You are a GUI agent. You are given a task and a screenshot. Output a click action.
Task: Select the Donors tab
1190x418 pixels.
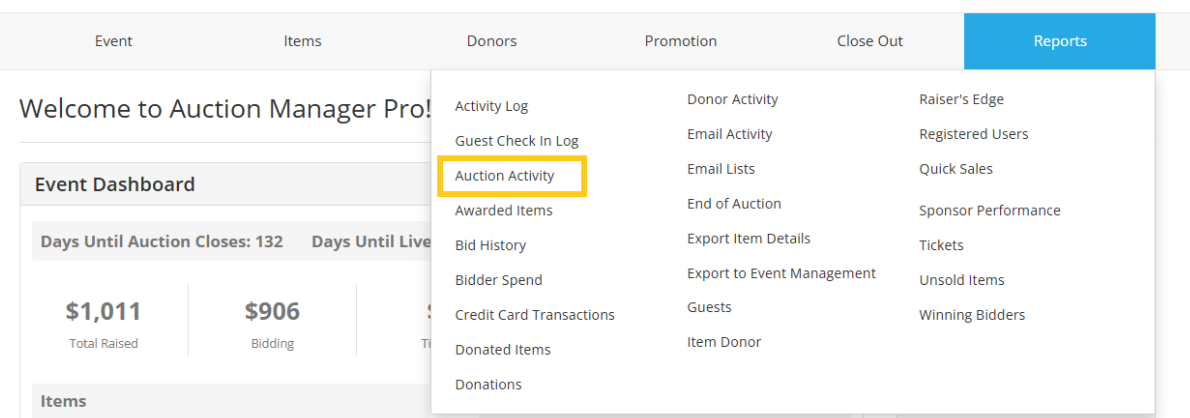tap(492, 41)
